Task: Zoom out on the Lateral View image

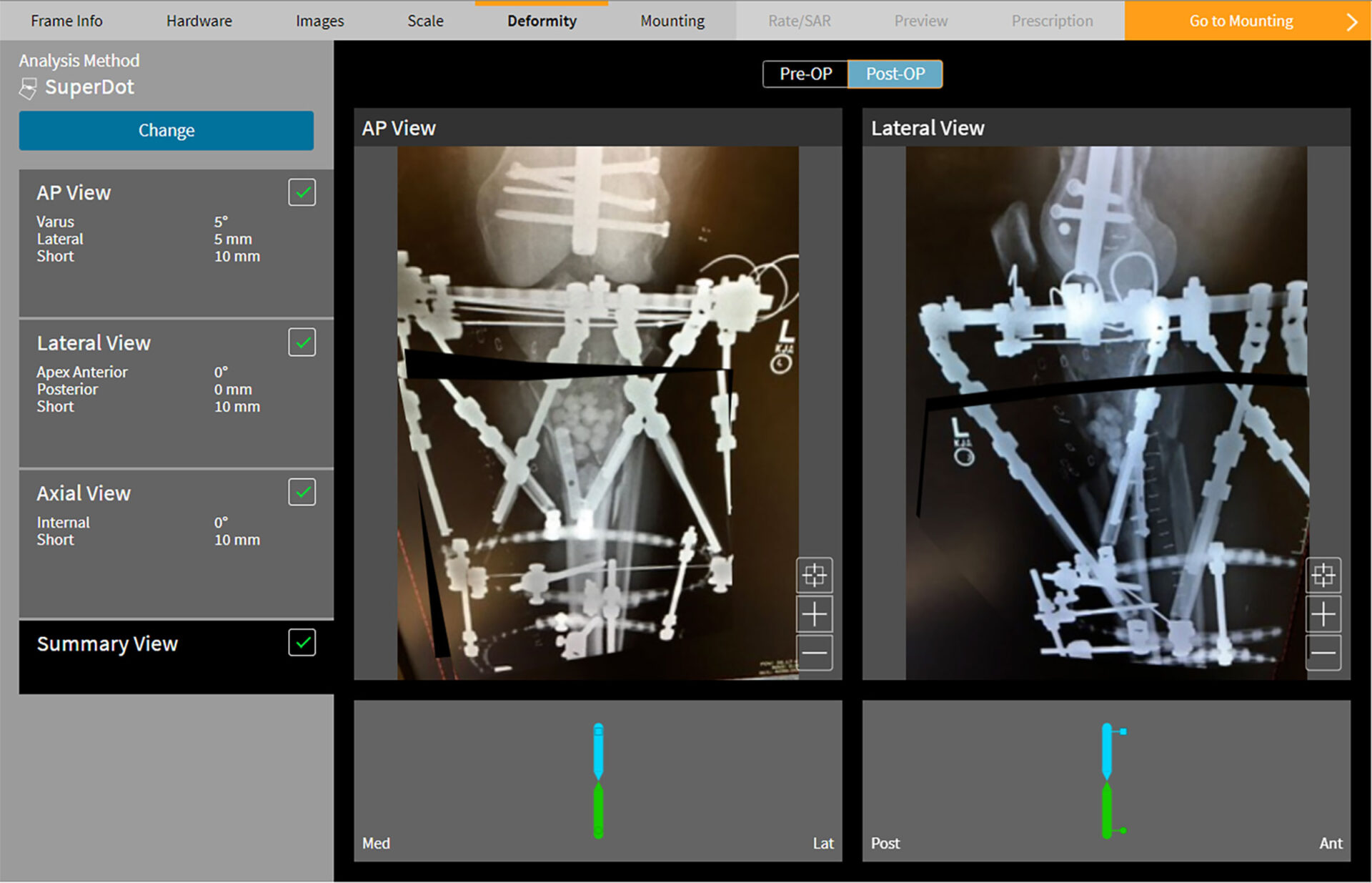Action: (1323, 653)
